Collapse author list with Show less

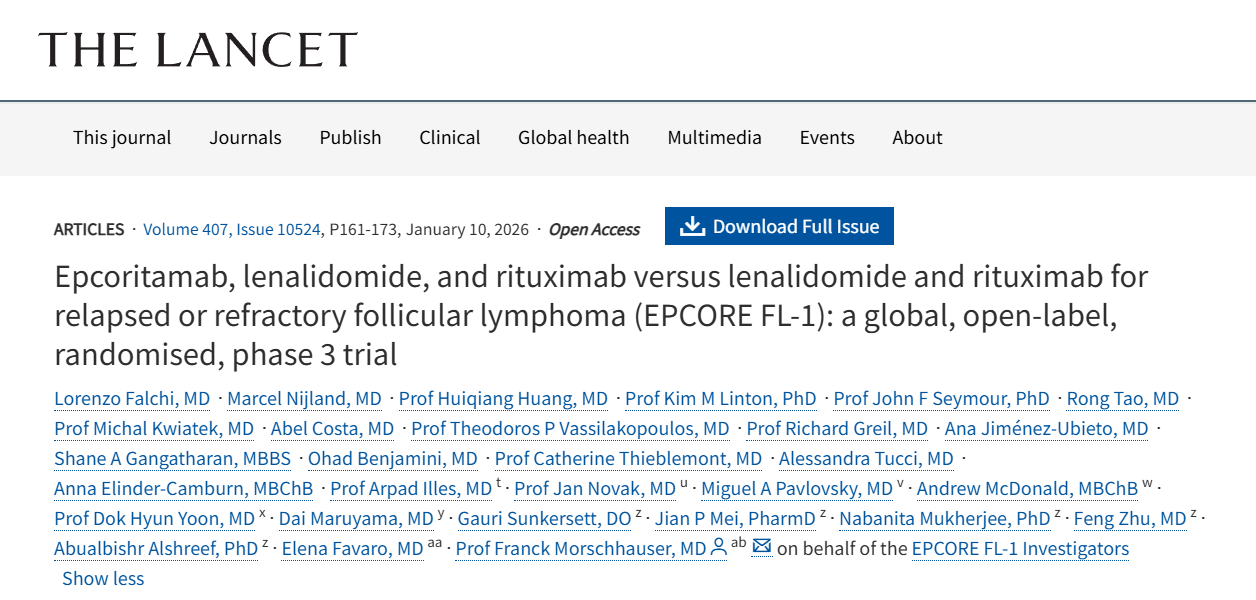click(103, 578)
